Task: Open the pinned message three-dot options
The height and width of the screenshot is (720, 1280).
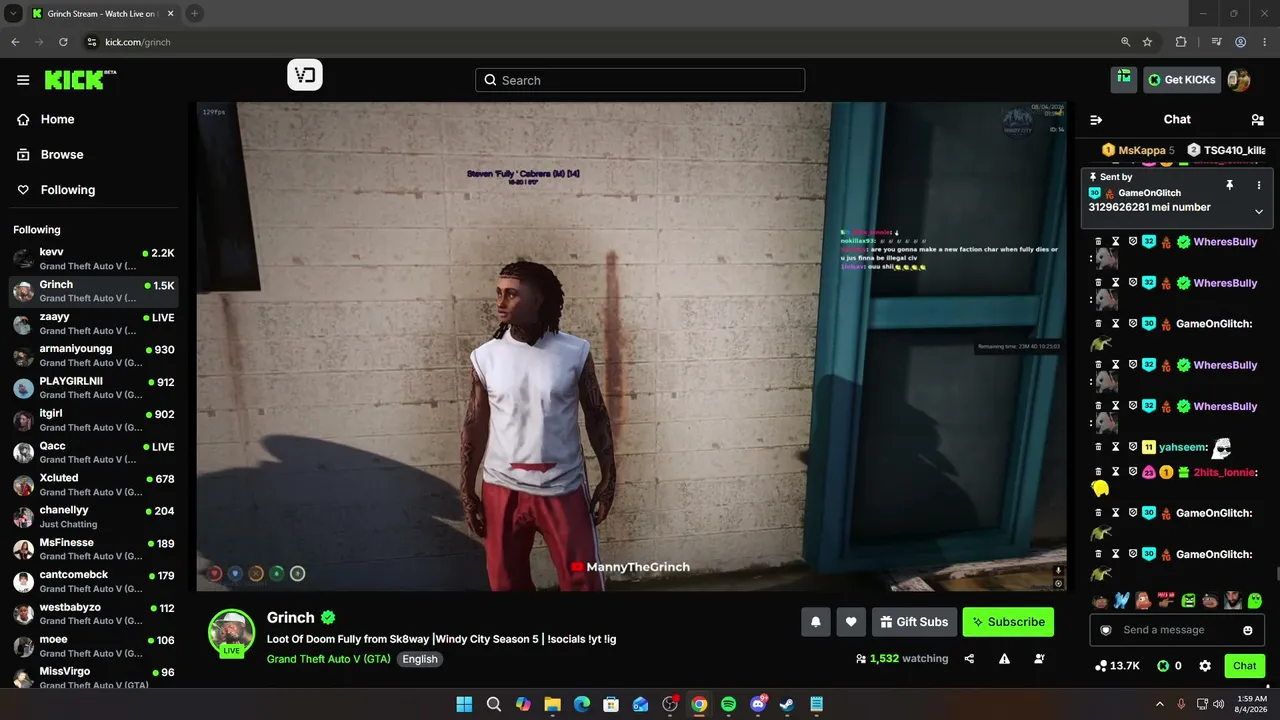Action: click(x=1258, y=185)
